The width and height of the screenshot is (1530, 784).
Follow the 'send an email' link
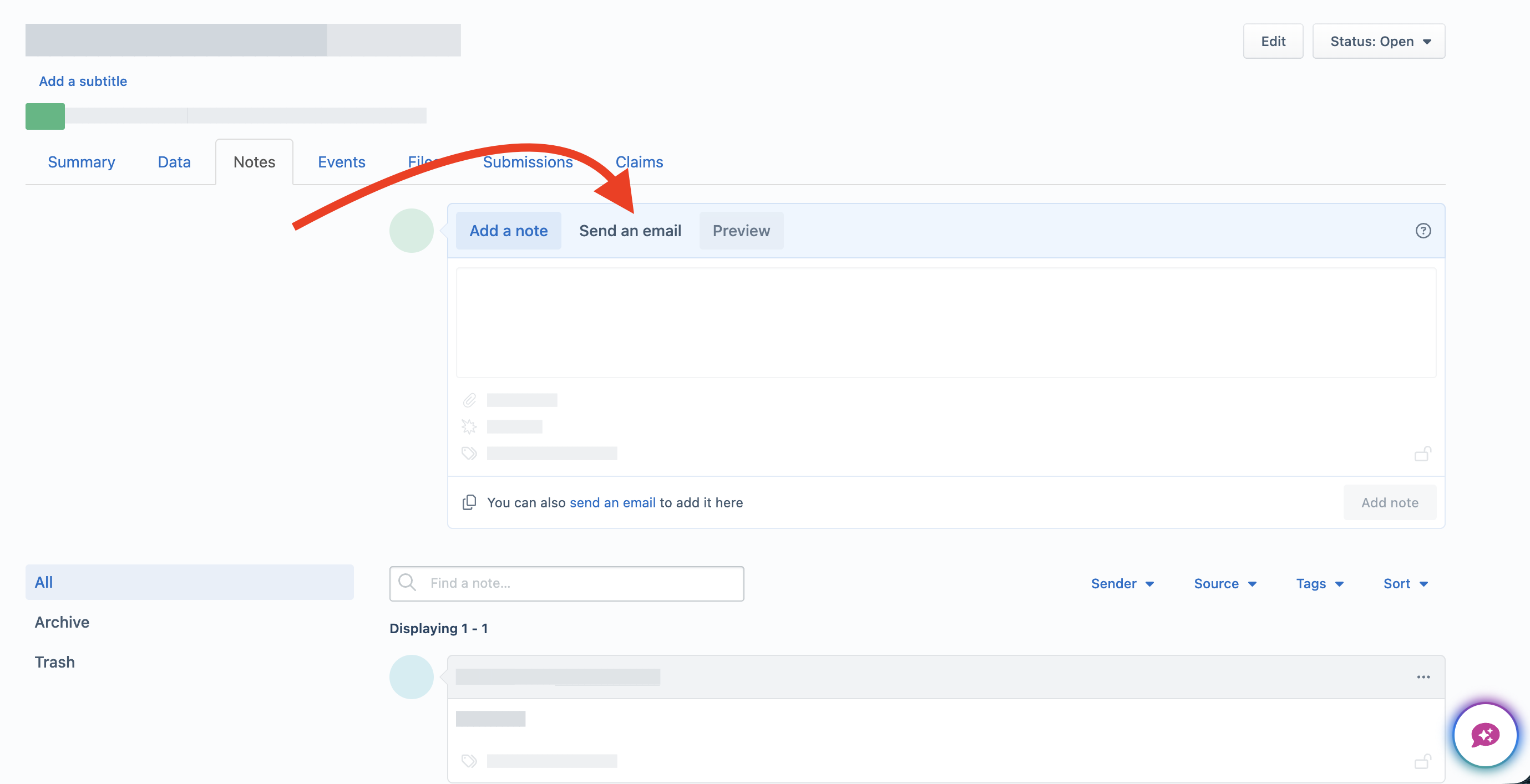612,503
